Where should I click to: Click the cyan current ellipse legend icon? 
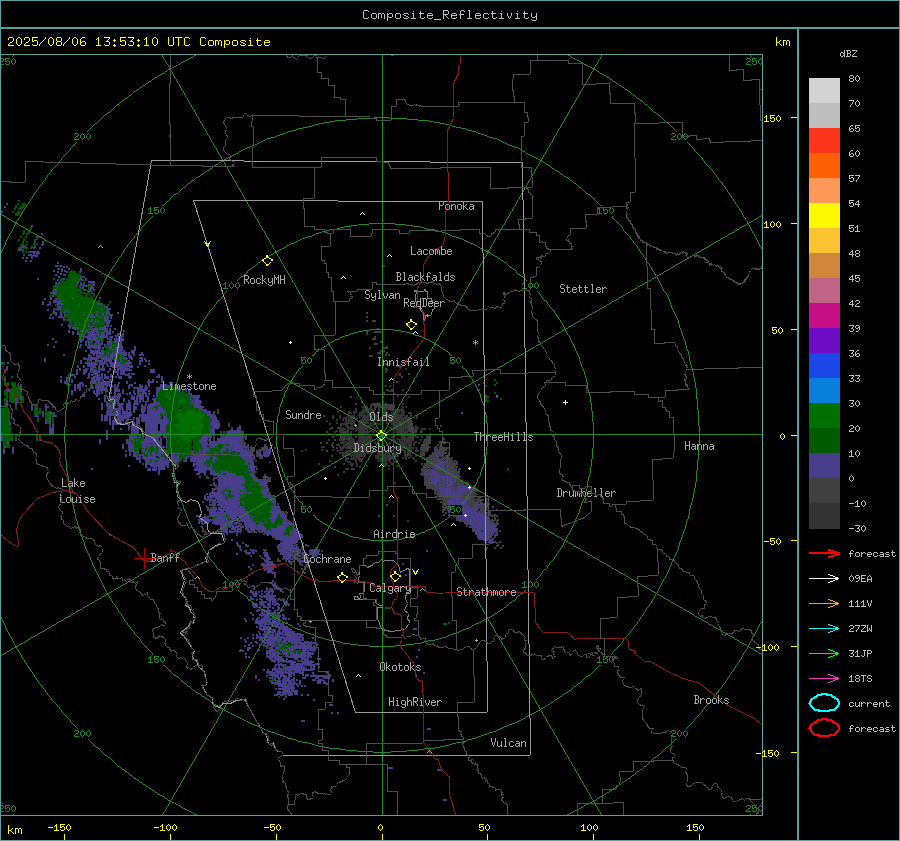[x=824, y=703]
